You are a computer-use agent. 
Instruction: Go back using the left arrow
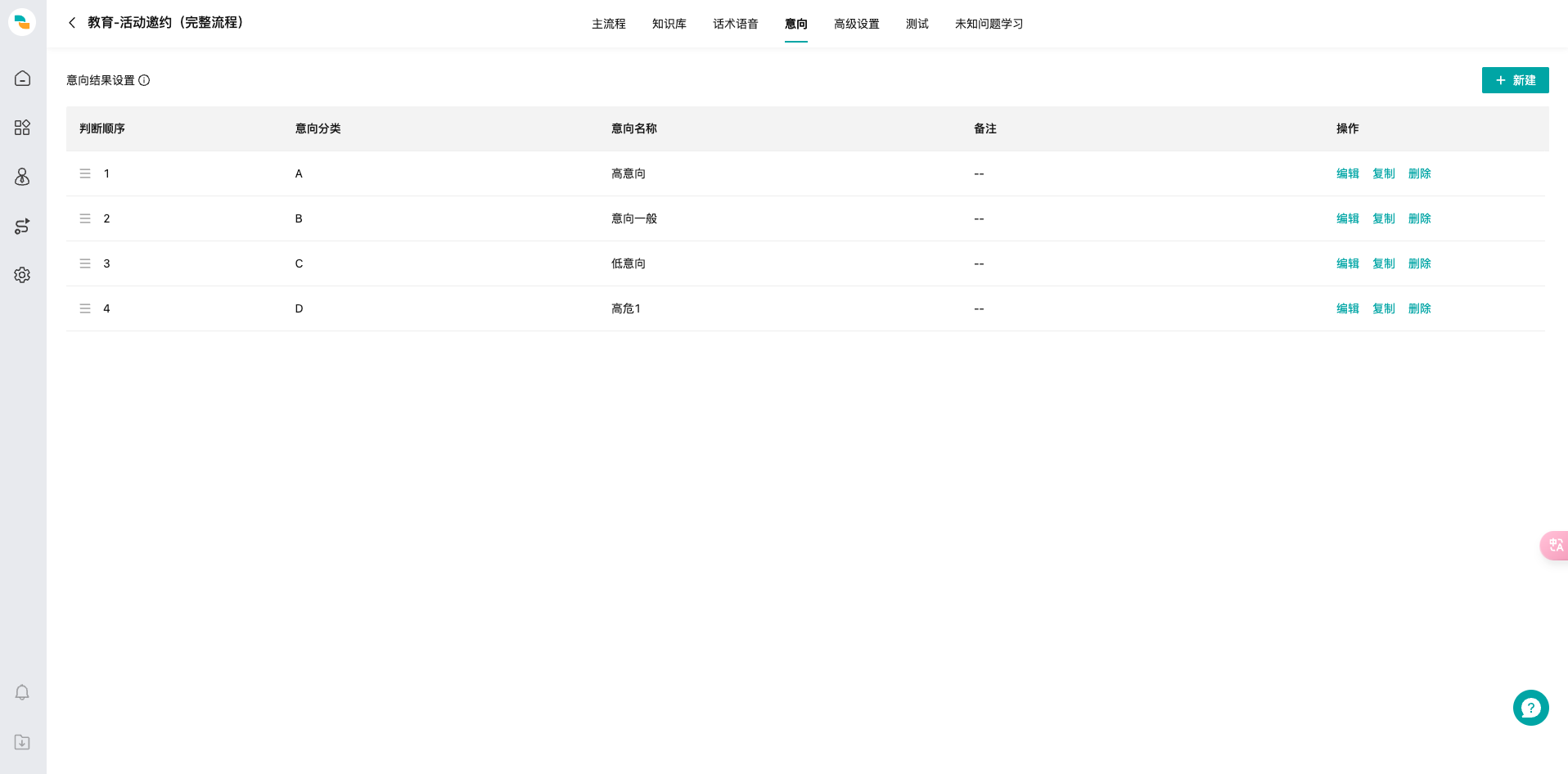72,23
